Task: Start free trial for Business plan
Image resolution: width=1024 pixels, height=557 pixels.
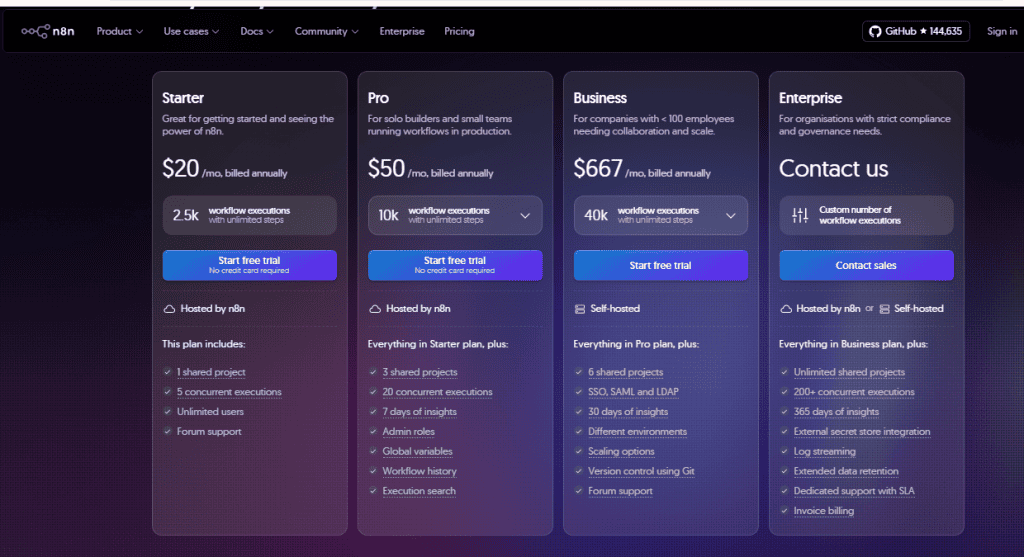Action: [x=660, y=266]
